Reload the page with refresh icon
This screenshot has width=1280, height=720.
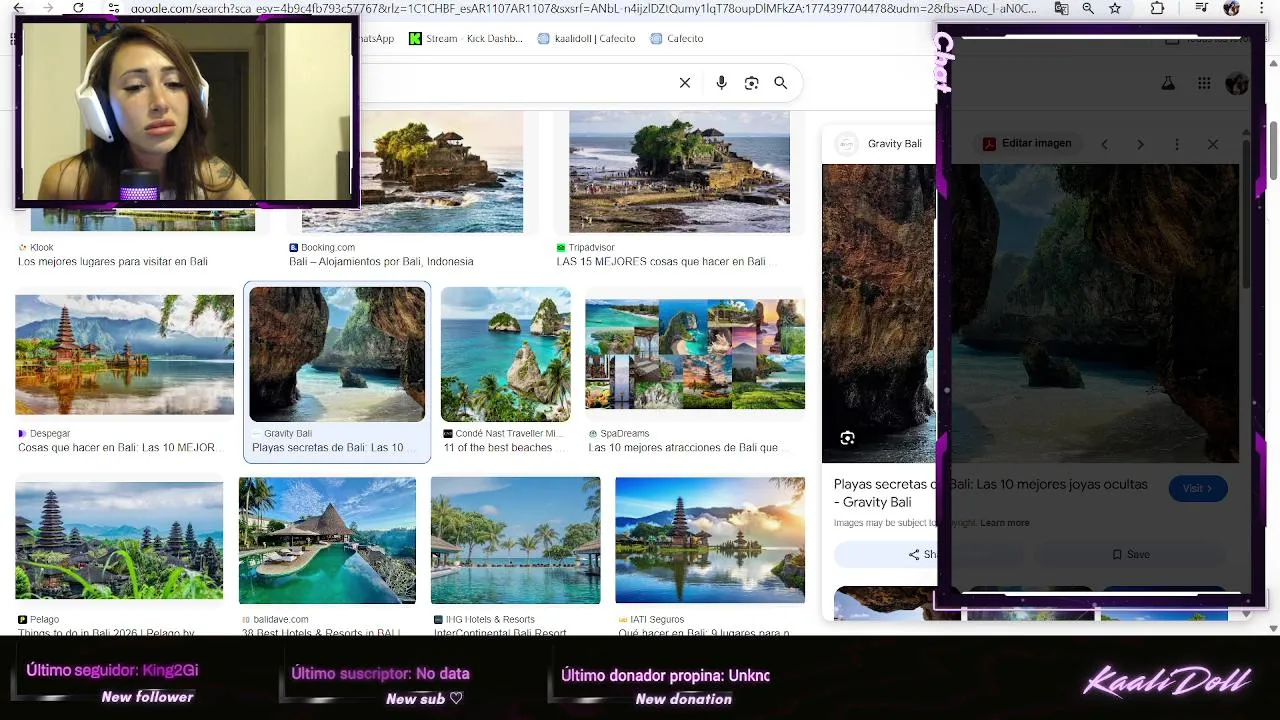78,8
